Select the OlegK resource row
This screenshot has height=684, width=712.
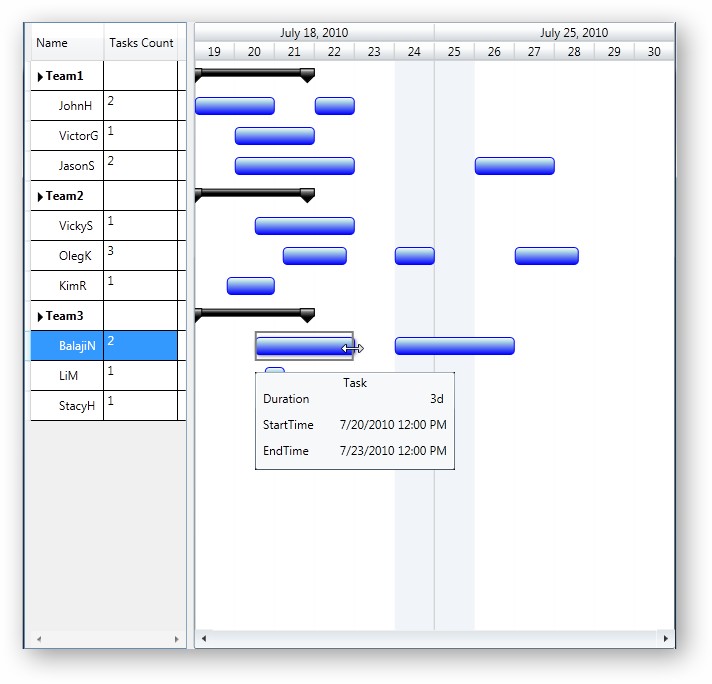coord(75,256)
